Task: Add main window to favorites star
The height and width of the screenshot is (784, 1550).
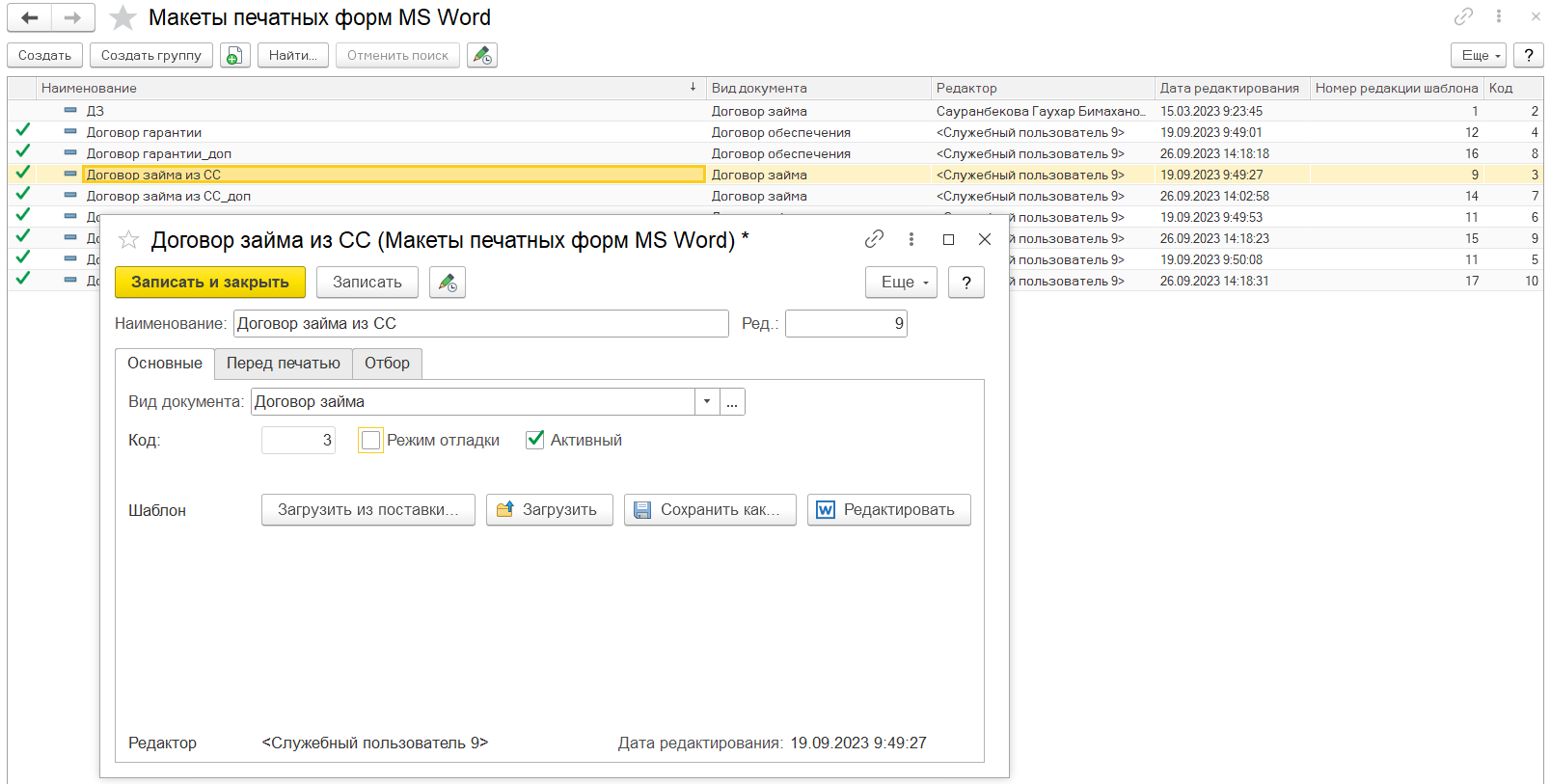Action: (x=122, y=17)
